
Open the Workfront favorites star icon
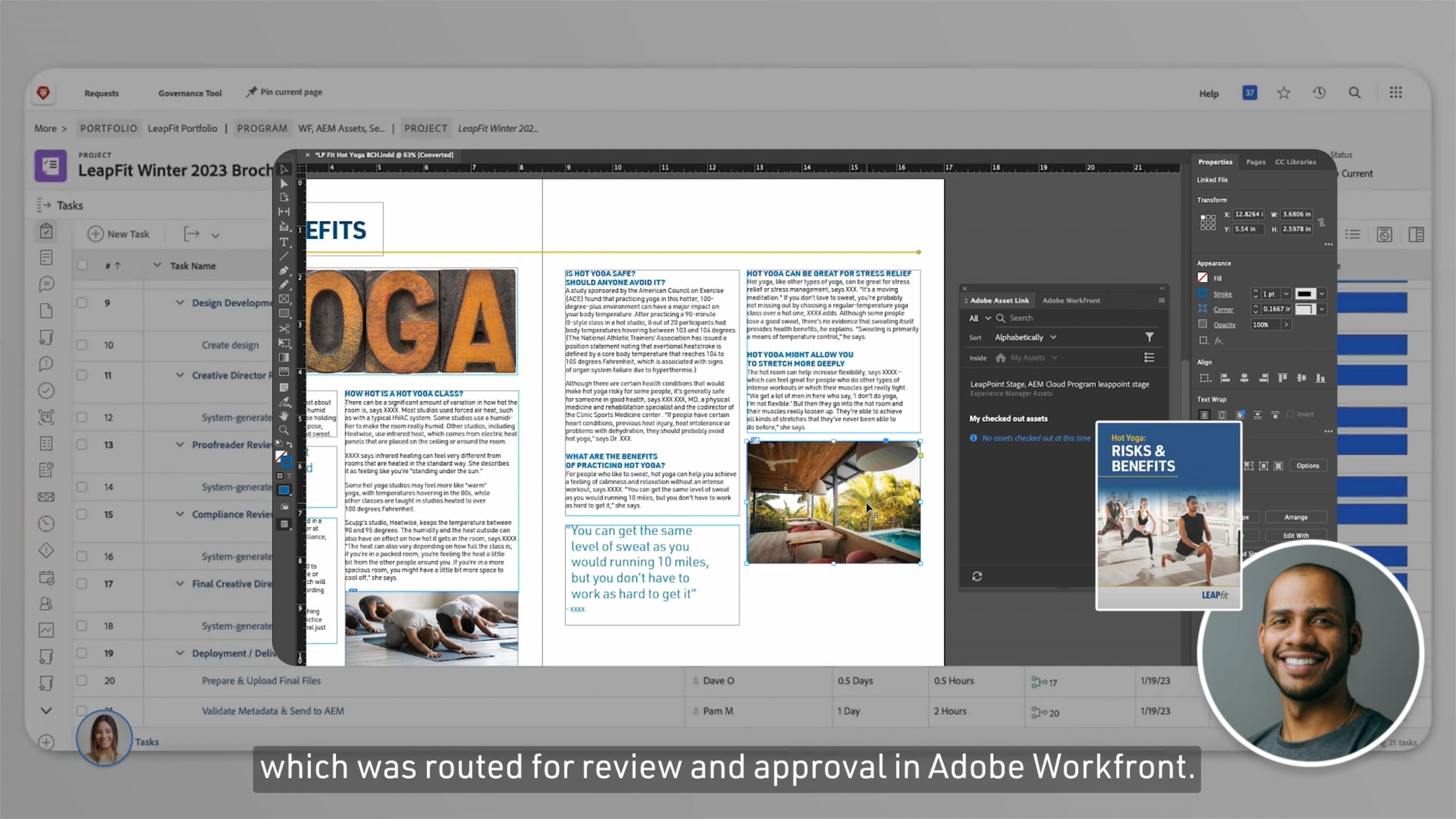coord(1284,93)
